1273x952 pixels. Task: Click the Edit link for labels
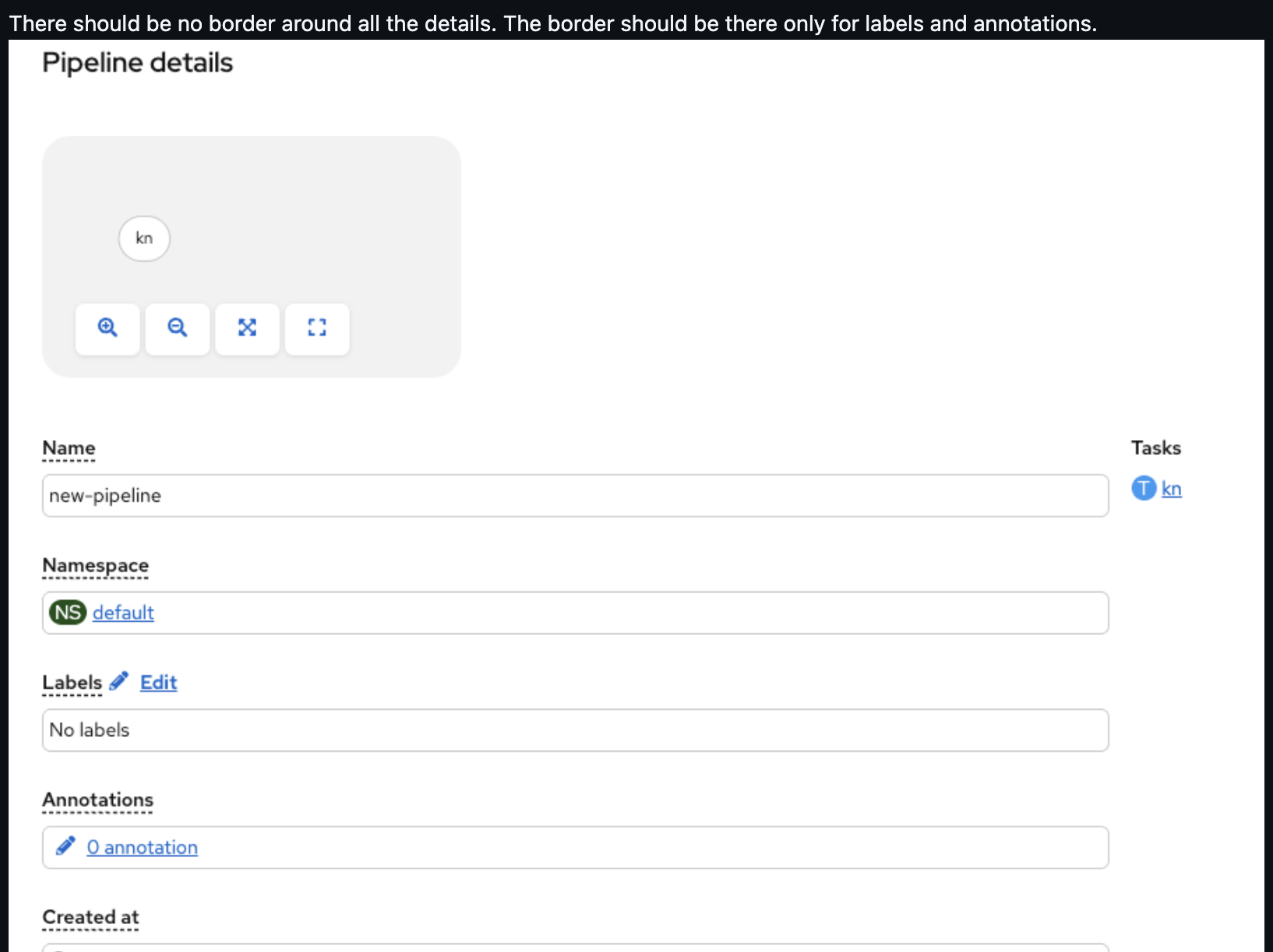[159, 682]
